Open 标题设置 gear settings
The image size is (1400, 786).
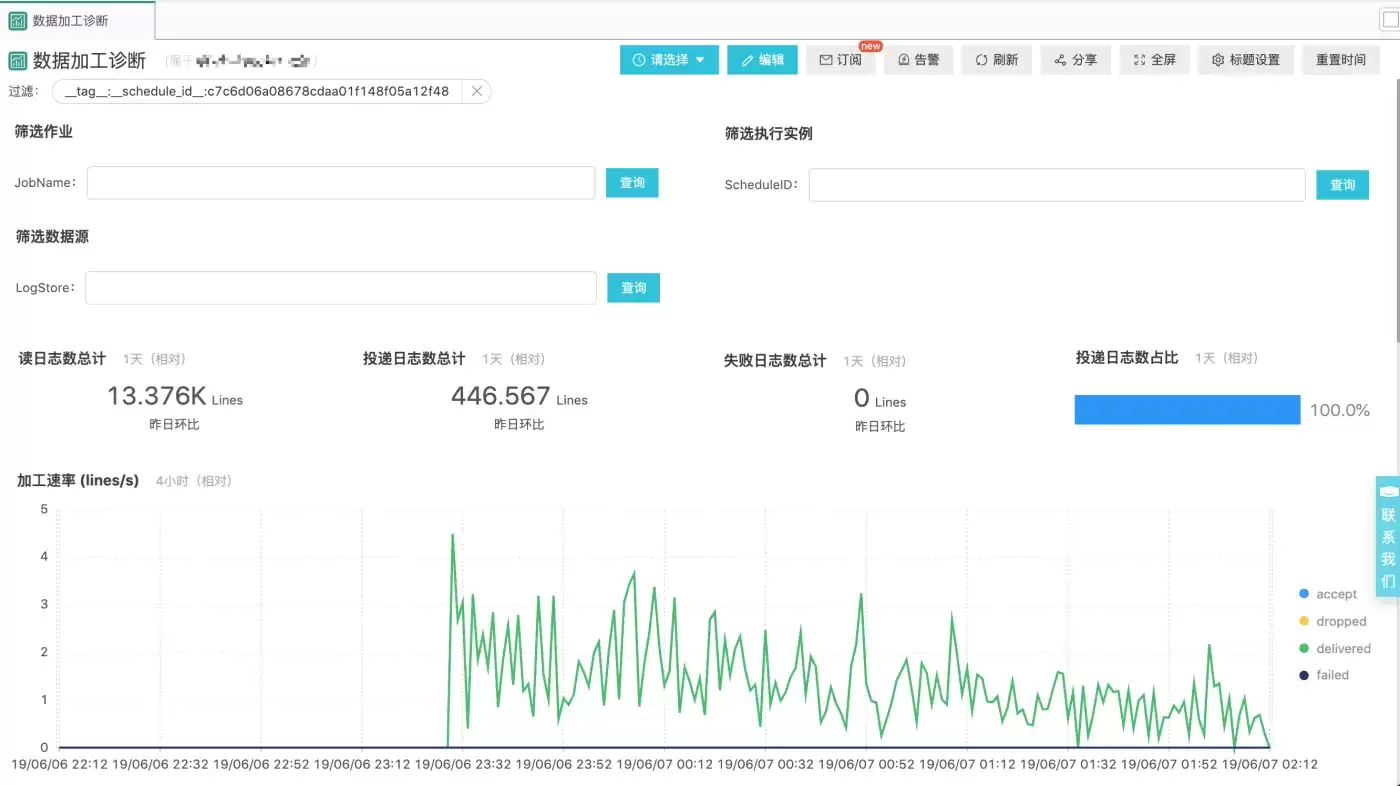(x=1246, y=60)
